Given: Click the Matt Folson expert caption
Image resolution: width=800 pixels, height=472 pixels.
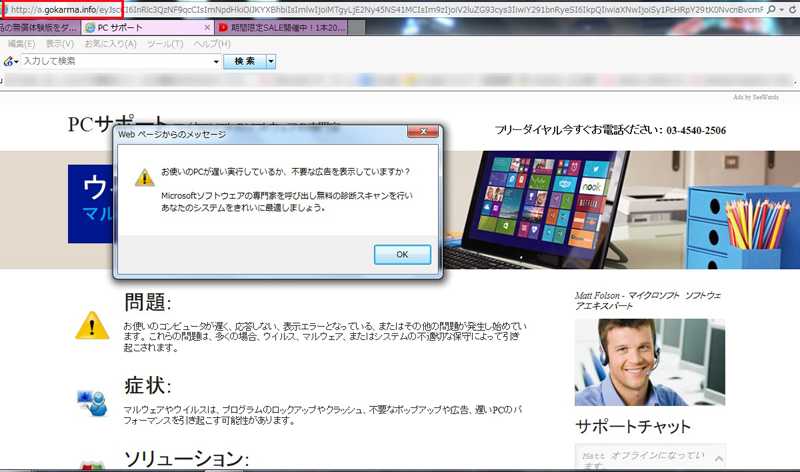Looking at the screenshot, I should (648, 301).
